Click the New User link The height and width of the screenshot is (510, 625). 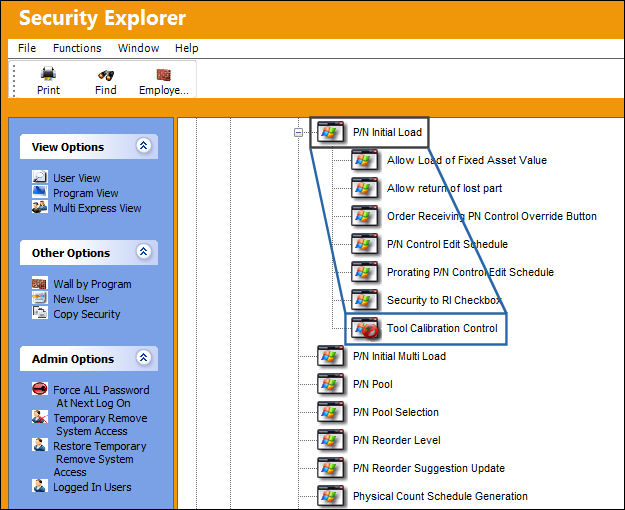click(76, 299)
